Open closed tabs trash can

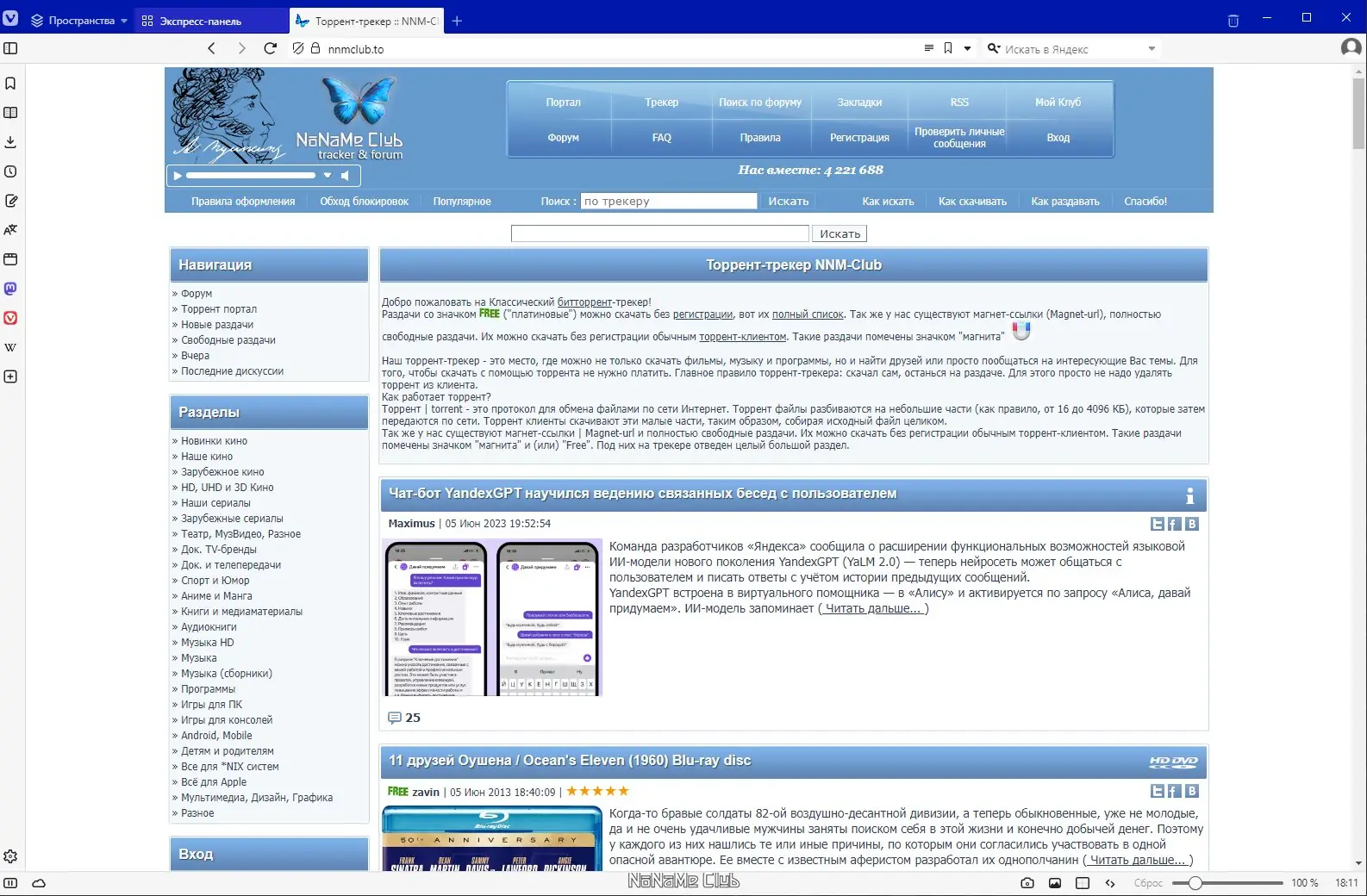click(1233, 20)
